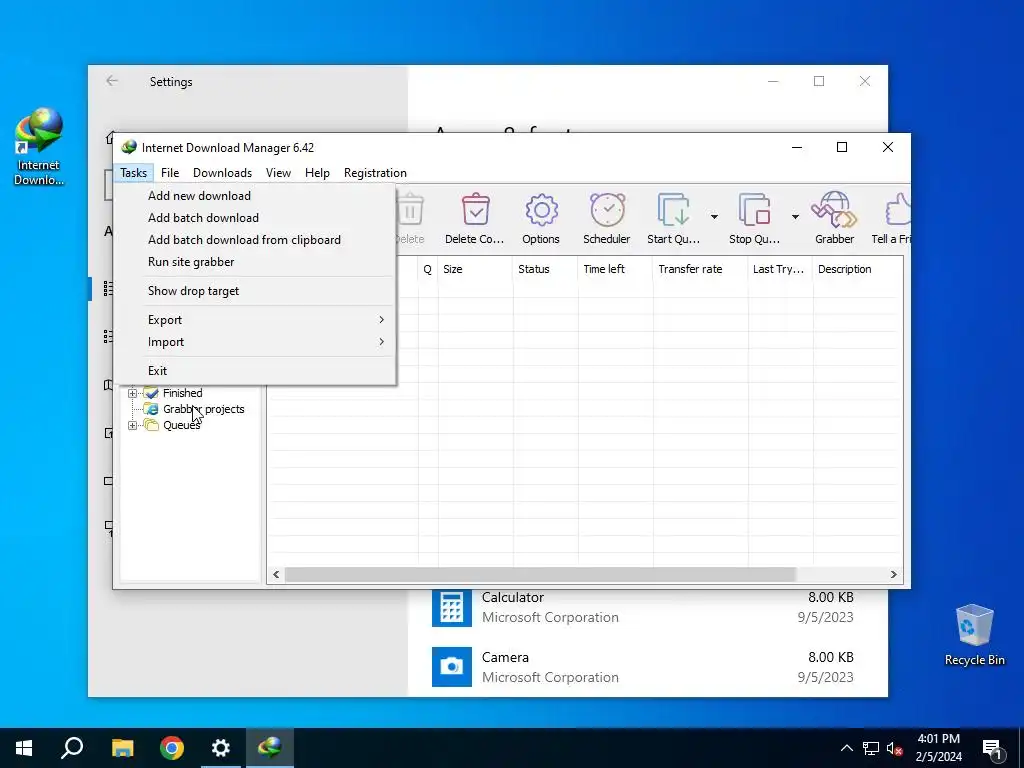The width and height of the screenshot is (1024, 768).
Task: Click the Calculator app icon in Settings
Action: pos(451,607)
